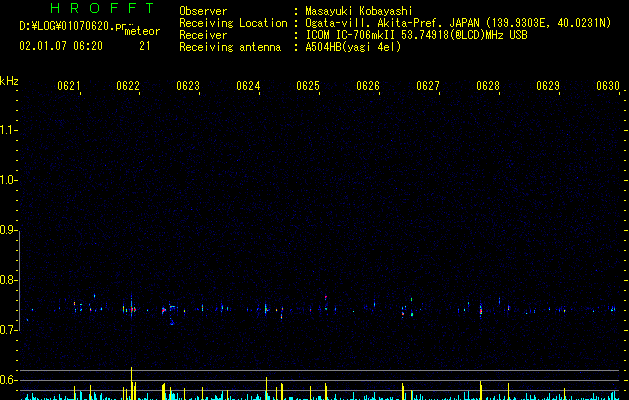Click the Receiving antenna label
This screenshot has height=400, width=629.
[x=230, y=47]
